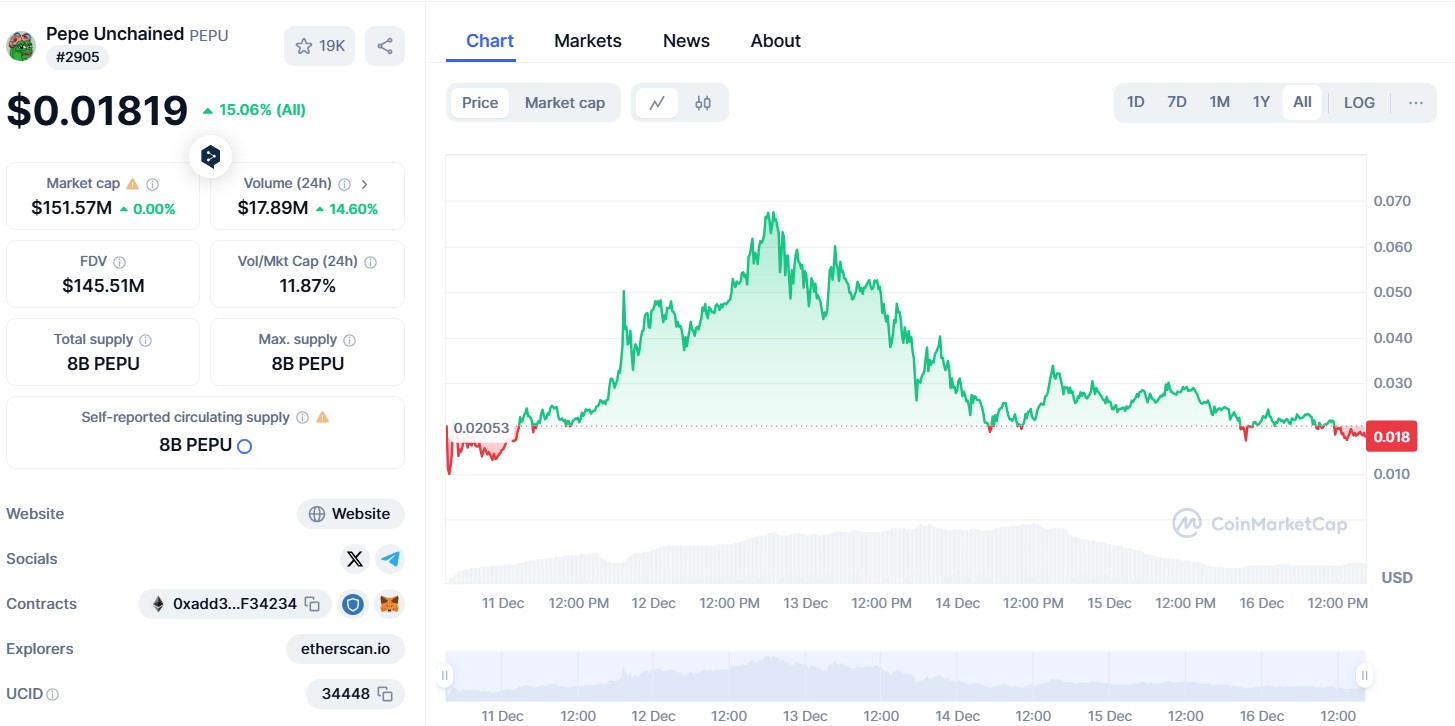Click the rank badge #2905
This screenshot has height=726, width=1455.
point(77,57)
